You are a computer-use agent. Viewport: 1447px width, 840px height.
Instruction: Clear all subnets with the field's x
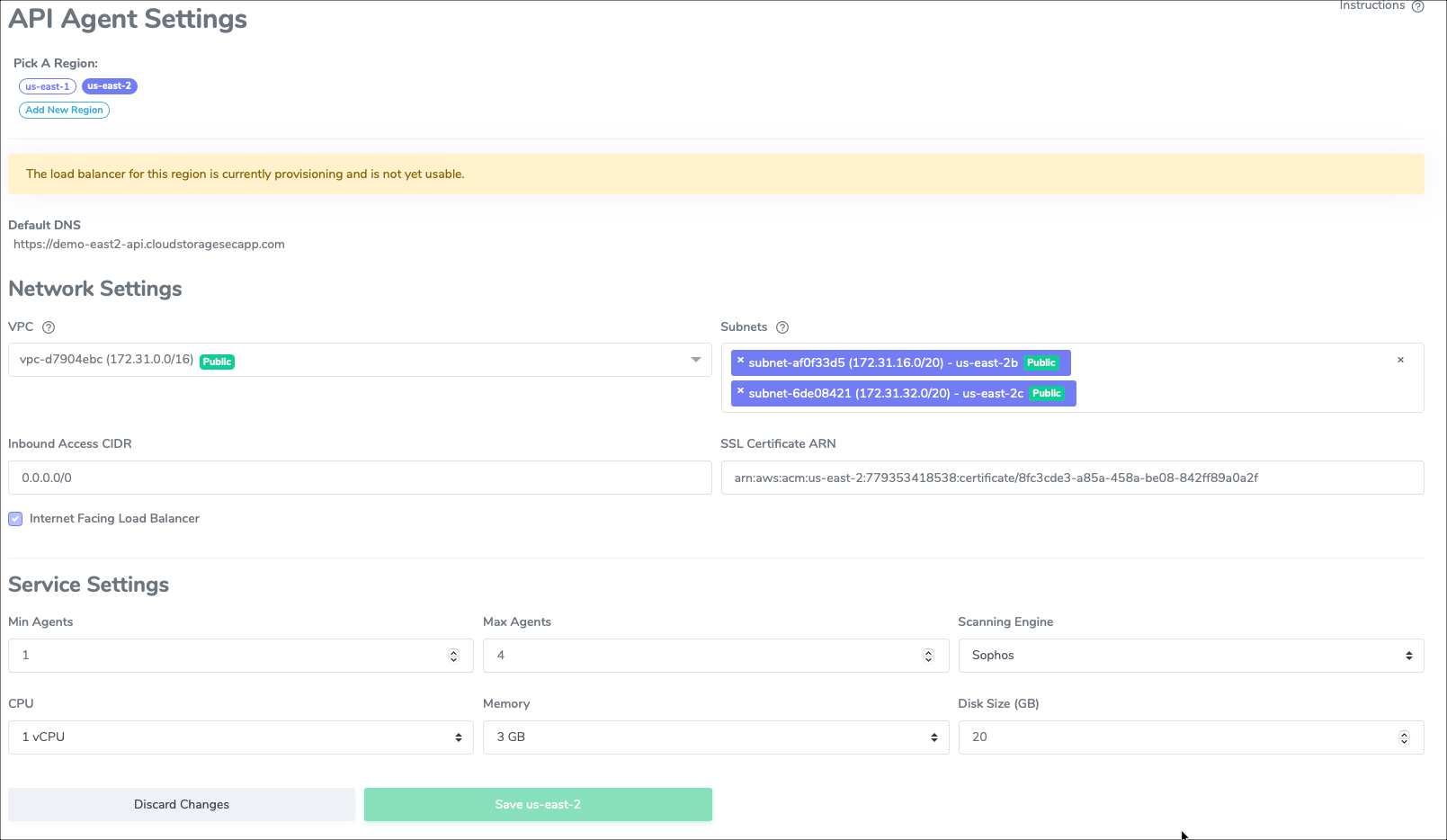1400,360
